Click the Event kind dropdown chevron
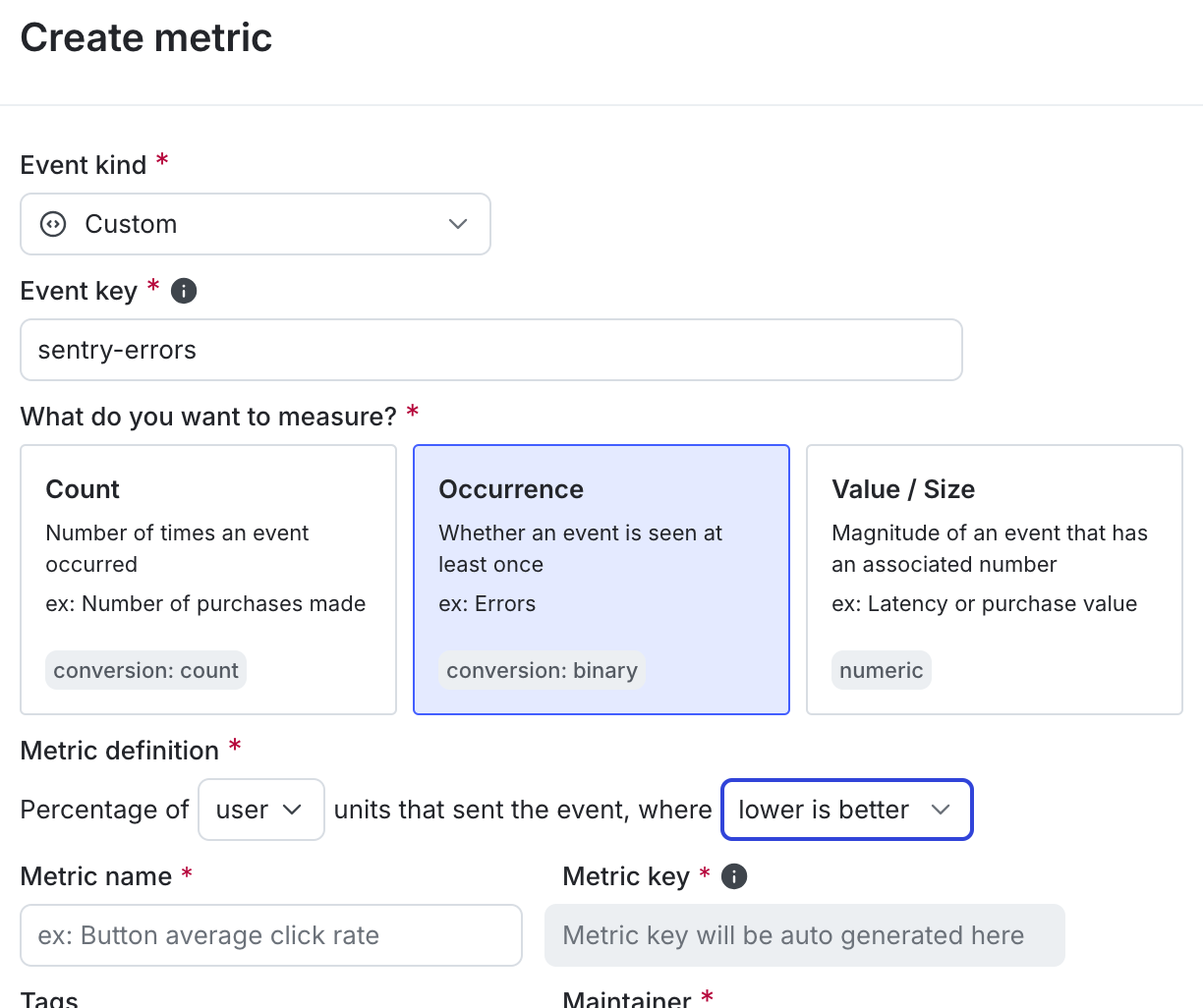The image size is (1203, 1008). (457, 224)
